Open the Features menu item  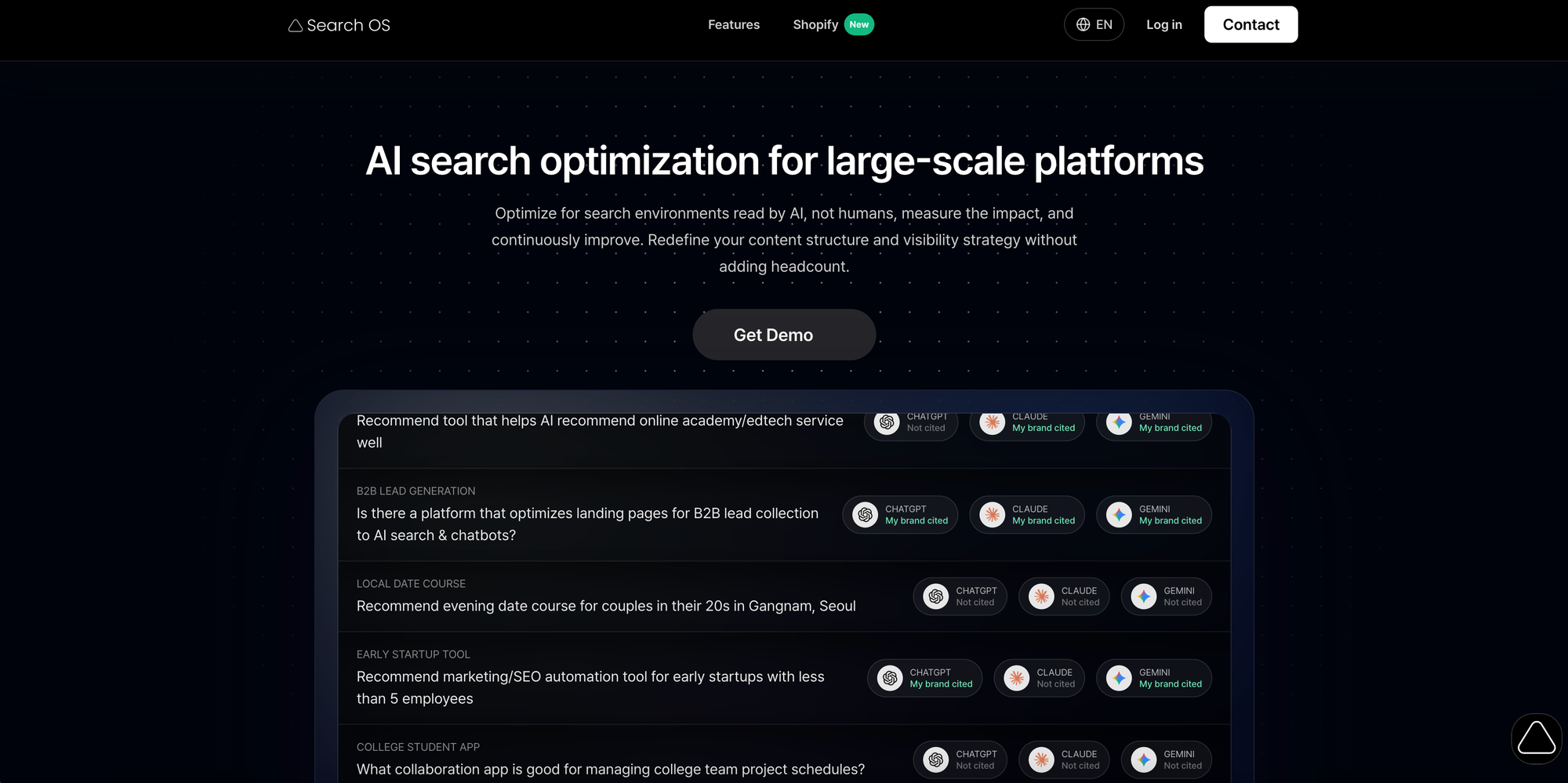point(733,24)
